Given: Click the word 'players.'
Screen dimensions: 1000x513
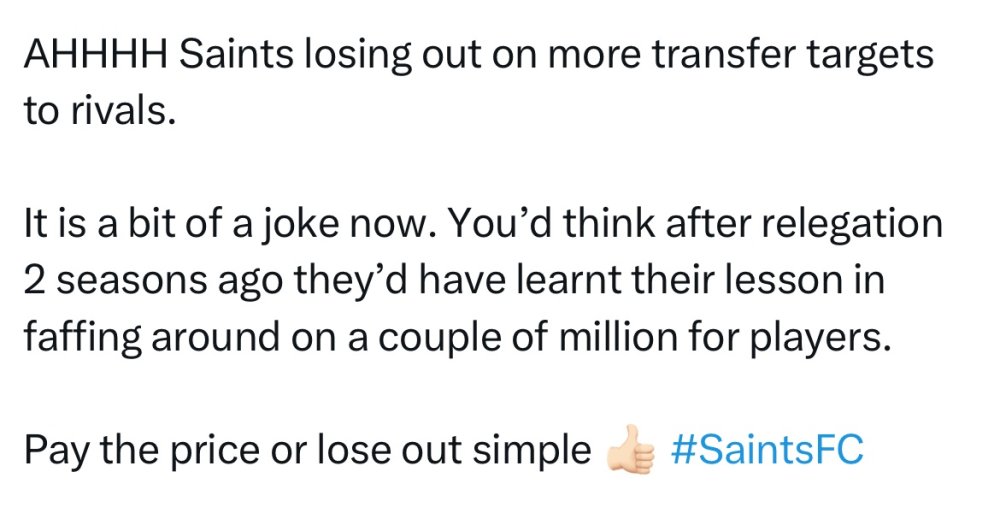Looking at the screenshot, I should tap(830, 337).
